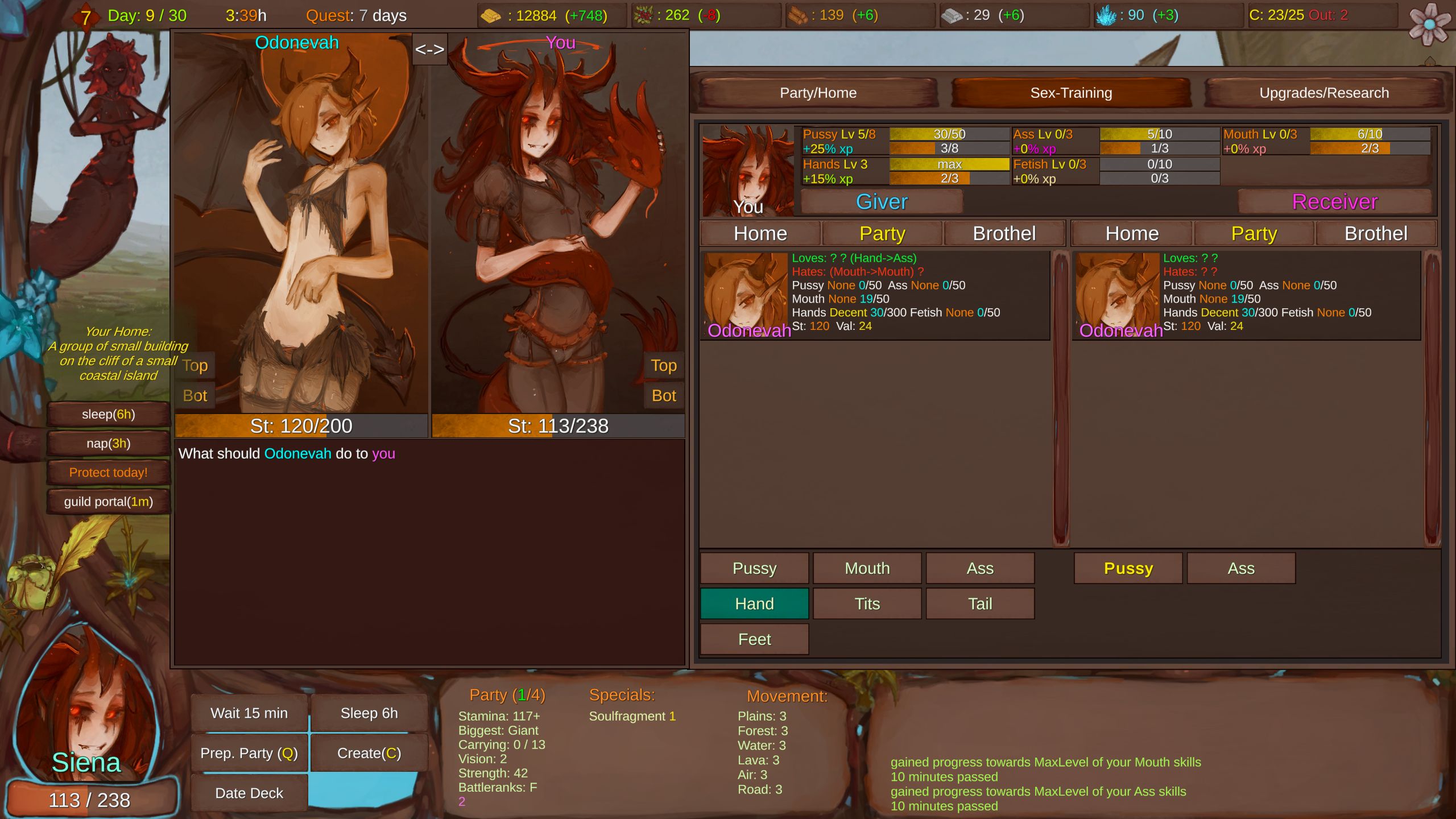Click the guild portal button
The width and height of the screenshot is (1456, 819).
[x=108, y=502]
